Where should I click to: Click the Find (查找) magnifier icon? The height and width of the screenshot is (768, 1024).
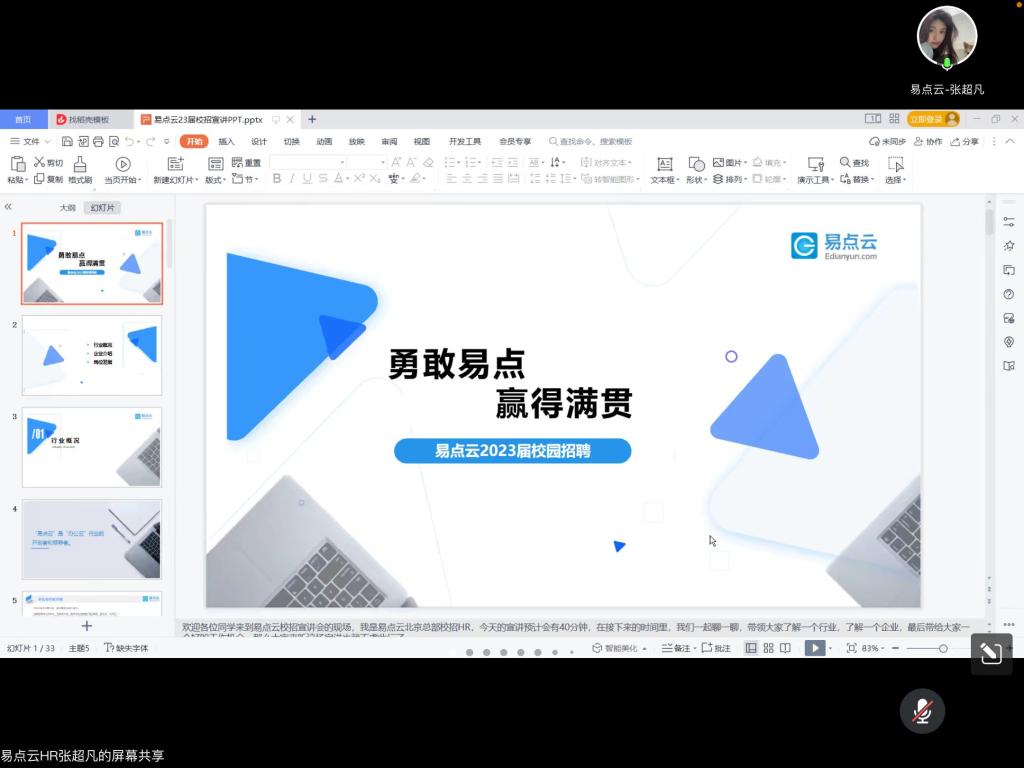845,162
